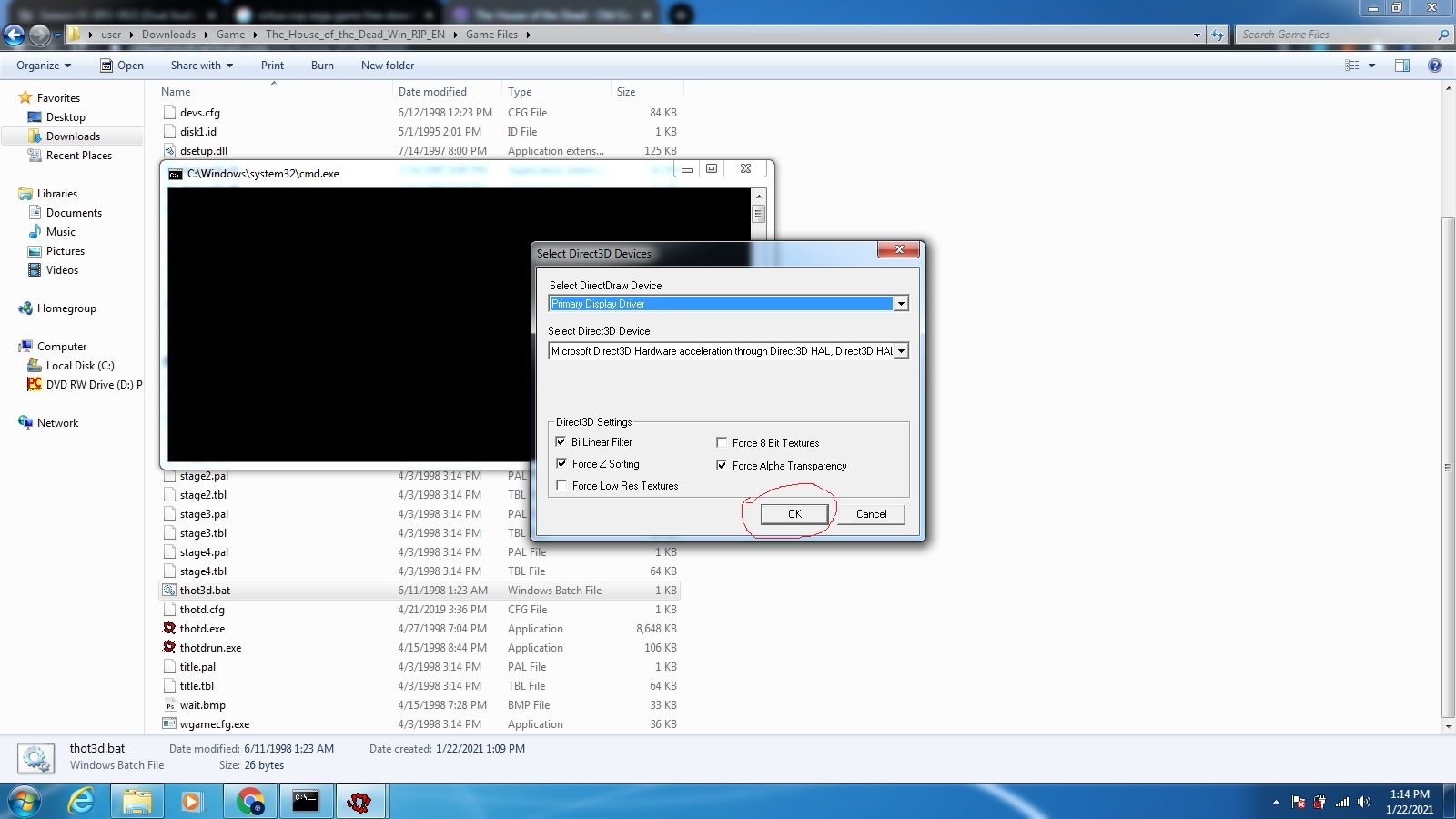Switch to Google Chrome in taskbar
Viewport: 1456px width, 819px height.
[x=249, y=801]
